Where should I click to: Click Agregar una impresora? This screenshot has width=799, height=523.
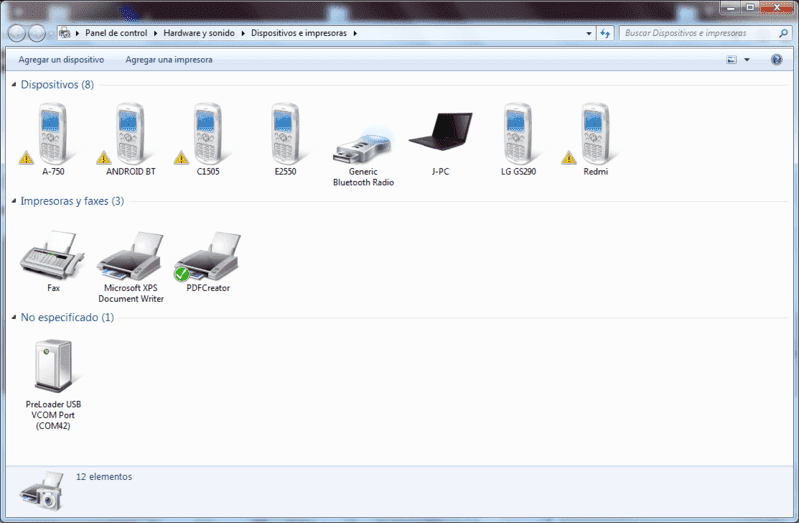click(169, 60)
